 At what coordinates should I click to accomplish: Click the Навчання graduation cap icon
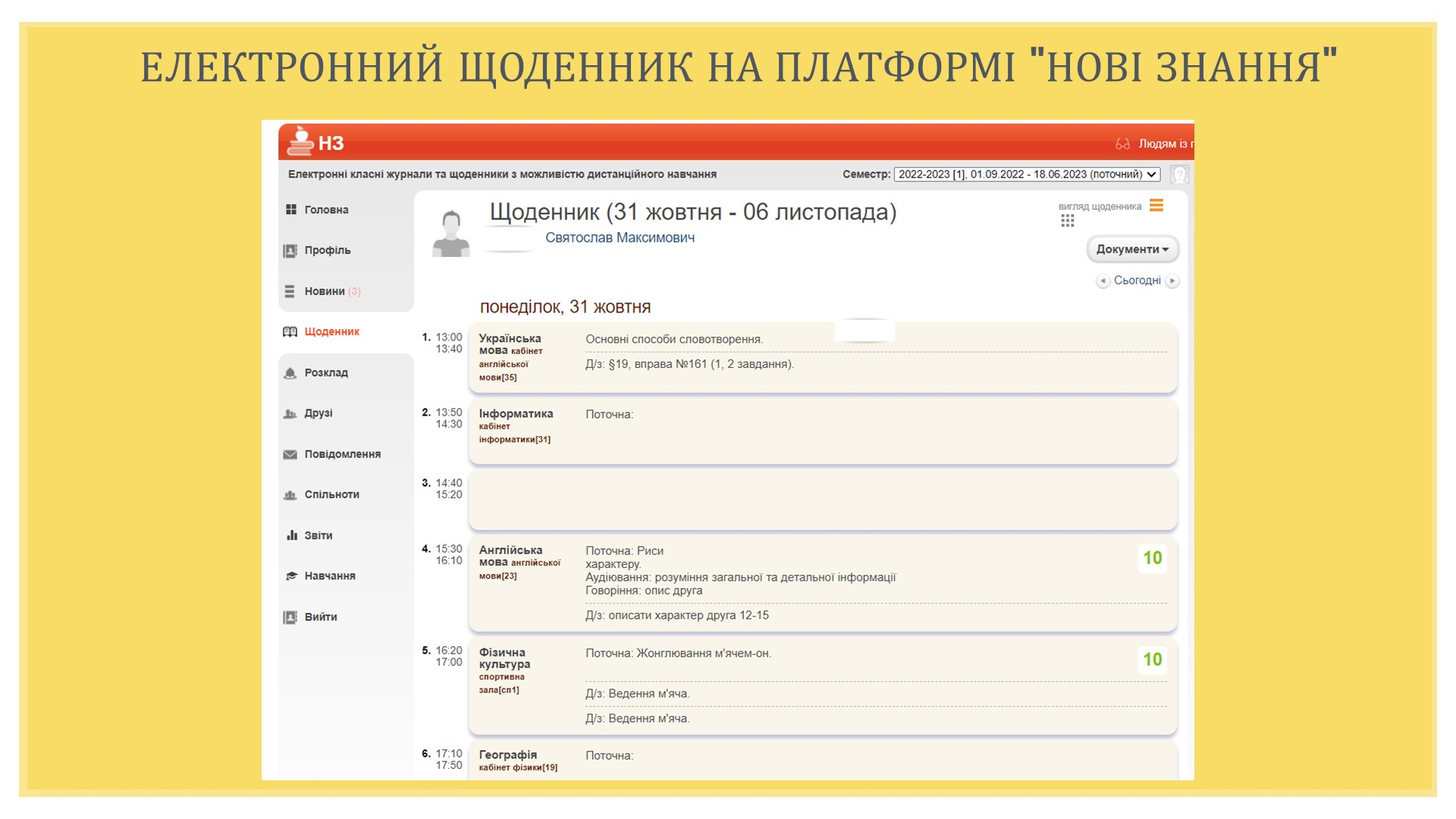[x=291, y=576]
